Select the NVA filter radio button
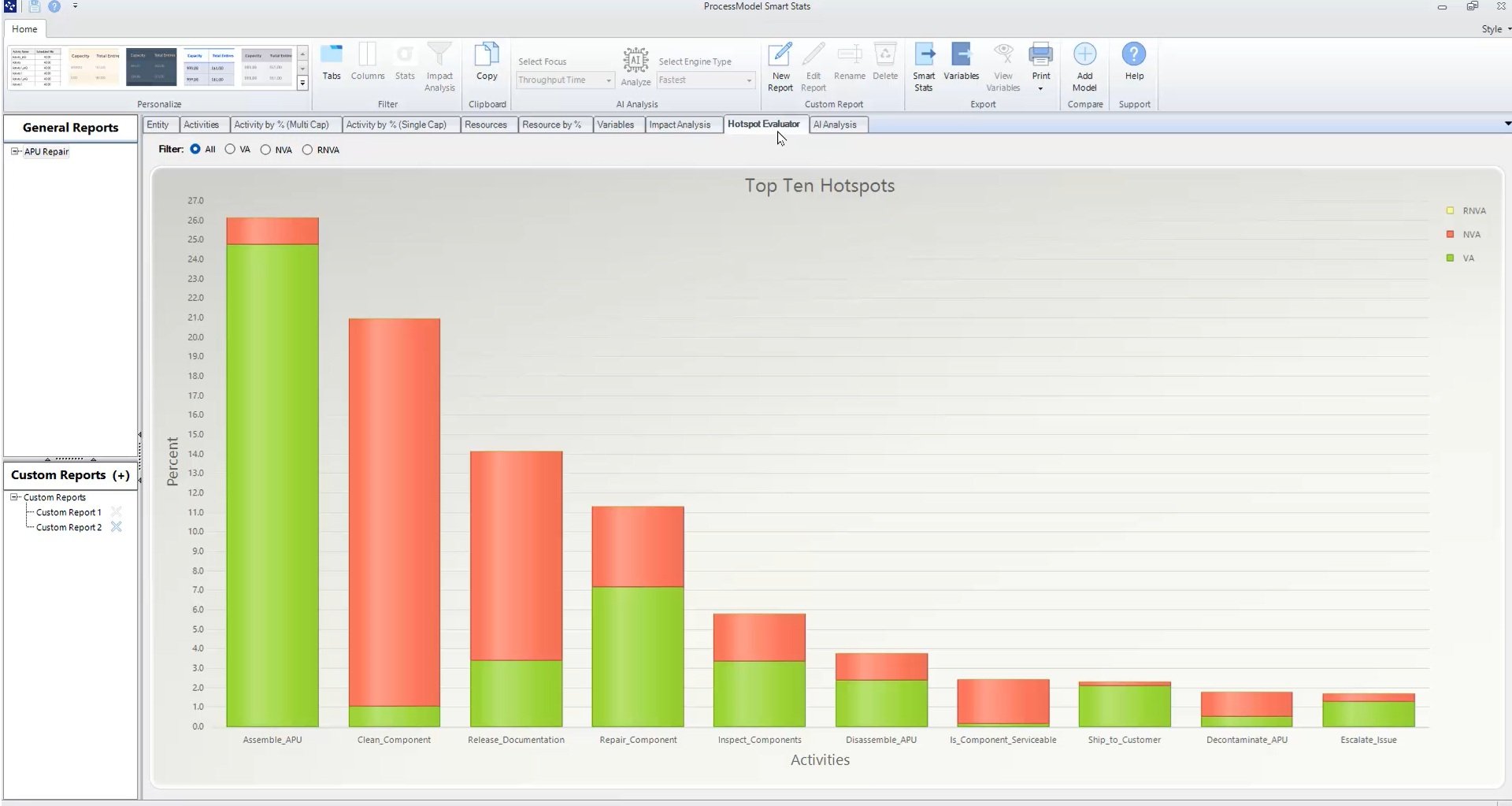 coord(265,149)
